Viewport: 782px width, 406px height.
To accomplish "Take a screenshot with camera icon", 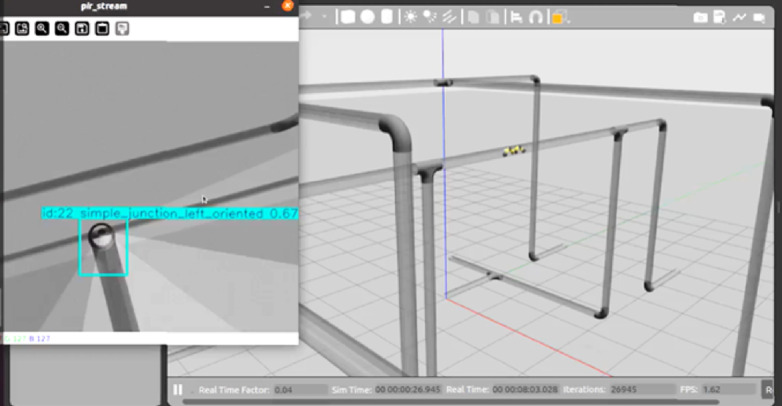I will pos(700,17).
